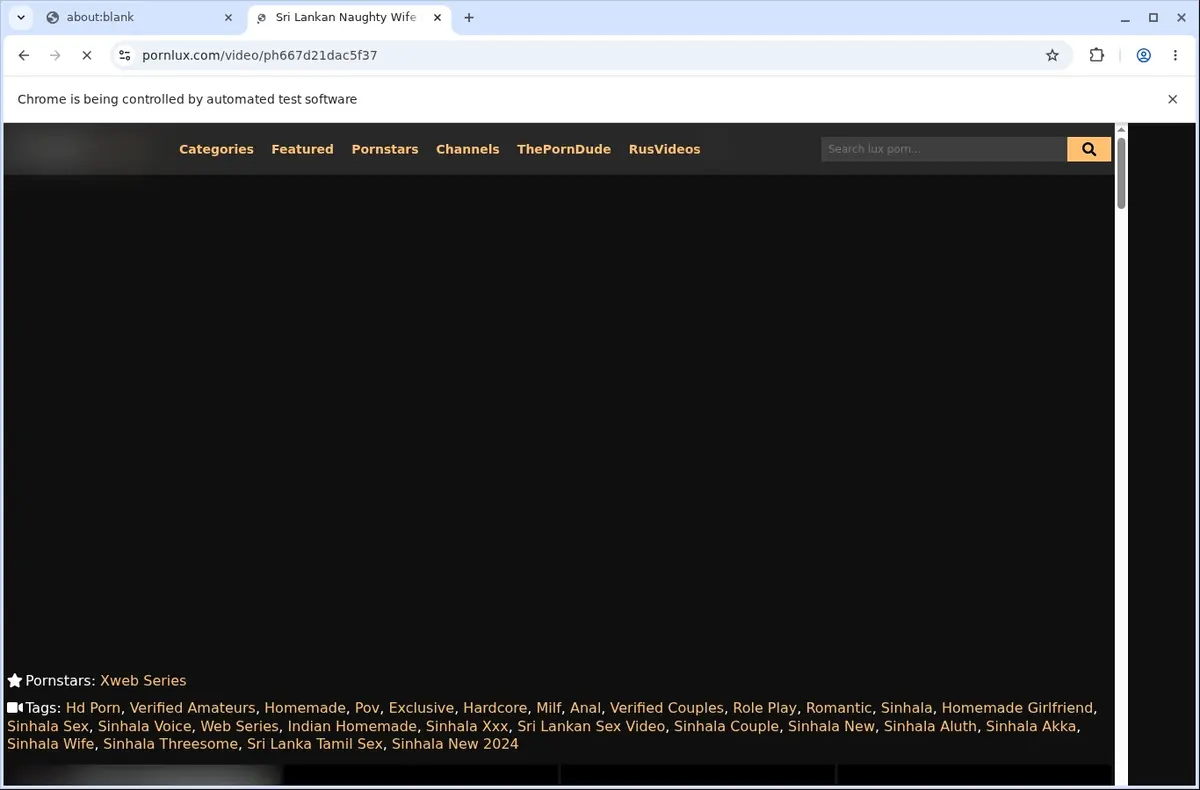Select the Exclusive tag
Viewport: 1200px width, 790px height.
(421, 708)
